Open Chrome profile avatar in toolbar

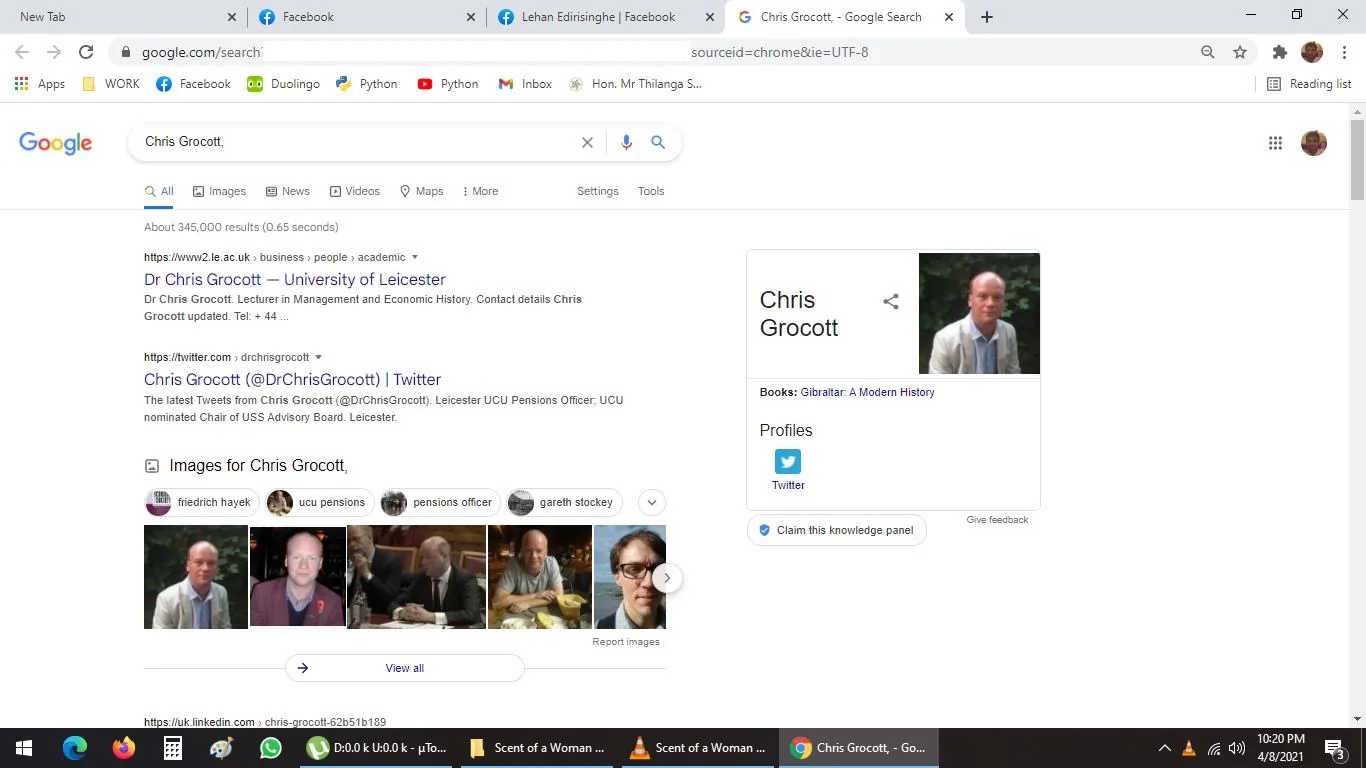[1312, 52]
